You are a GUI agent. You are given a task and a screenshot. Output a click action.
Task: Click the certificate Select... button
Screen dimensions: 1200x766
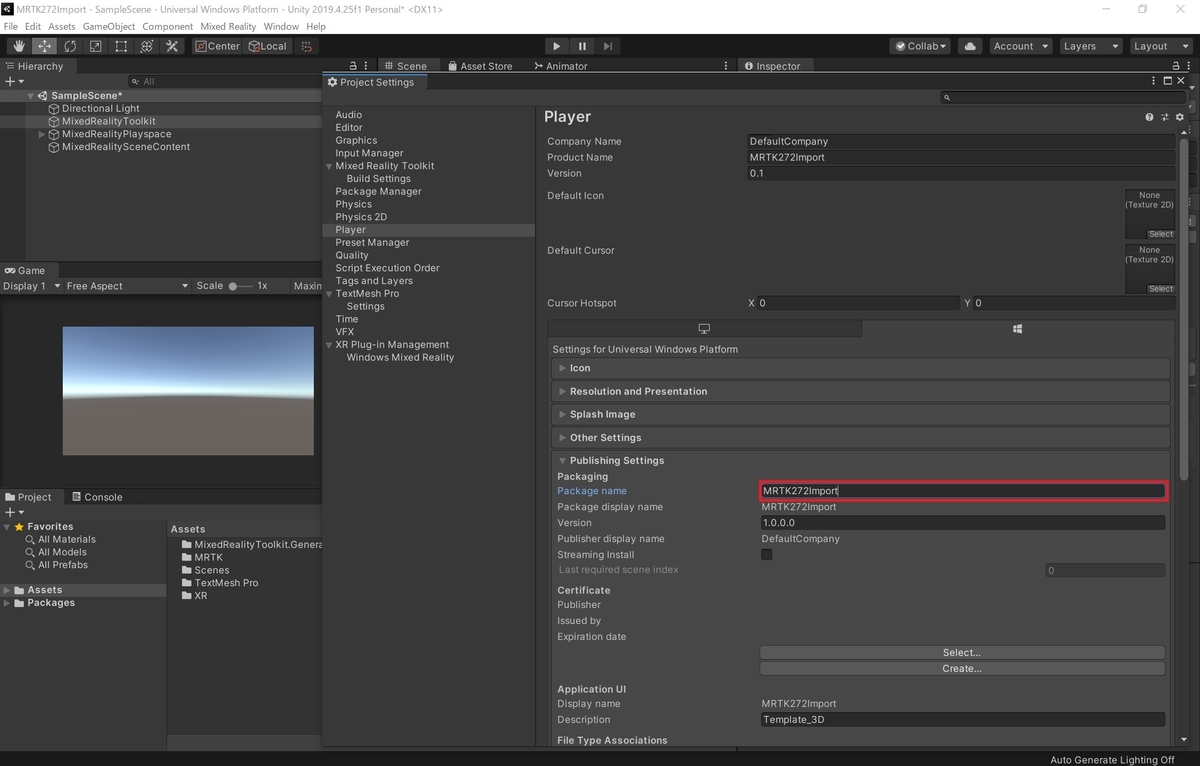point(962,652)
